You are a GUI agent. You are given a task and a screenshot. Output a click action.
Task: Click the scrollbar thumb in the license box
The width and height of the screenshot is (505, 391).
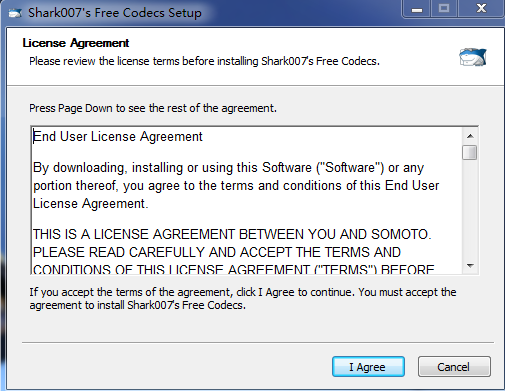[x=470, y=153]
